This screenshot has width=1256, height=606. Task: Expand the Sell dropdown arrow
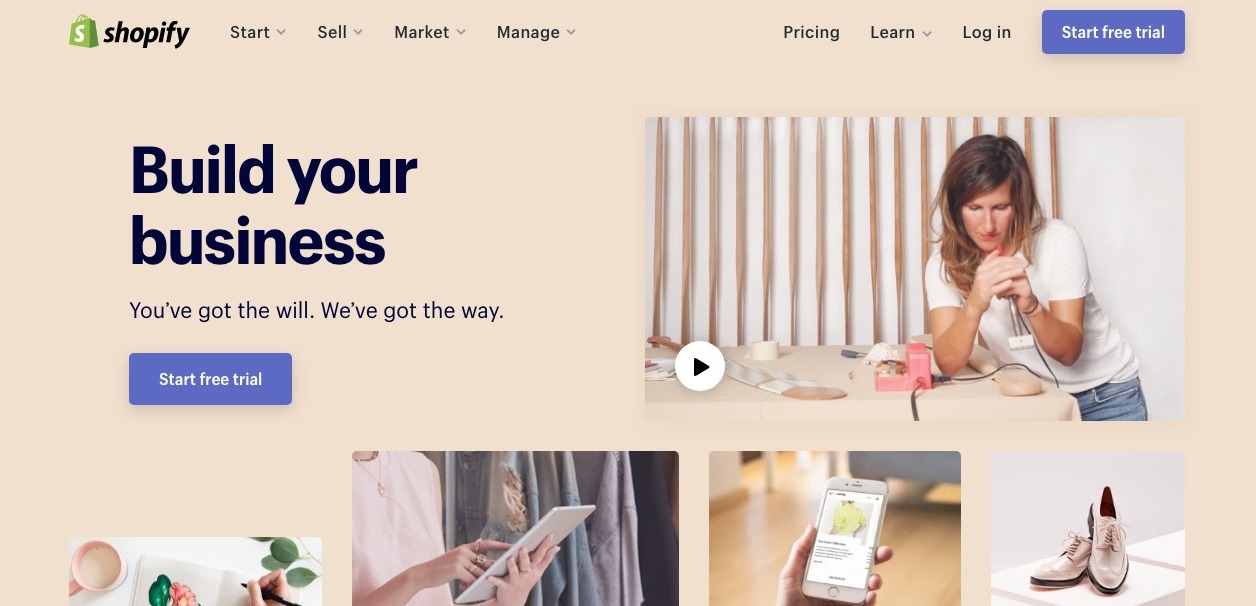tap(358, 33)
